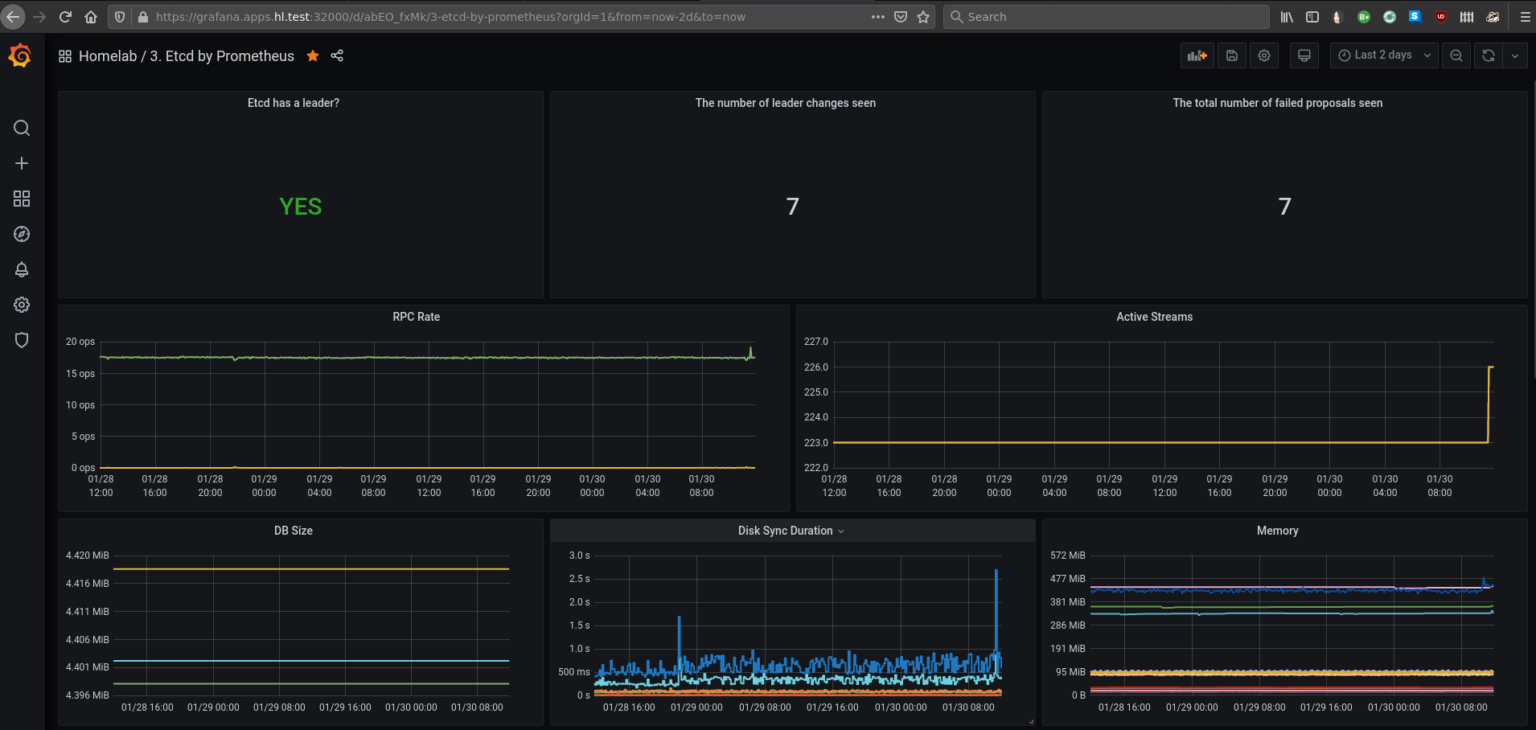
Task: Open the Create (plus) icon in sidebar
Action: [x=21, y=163]
